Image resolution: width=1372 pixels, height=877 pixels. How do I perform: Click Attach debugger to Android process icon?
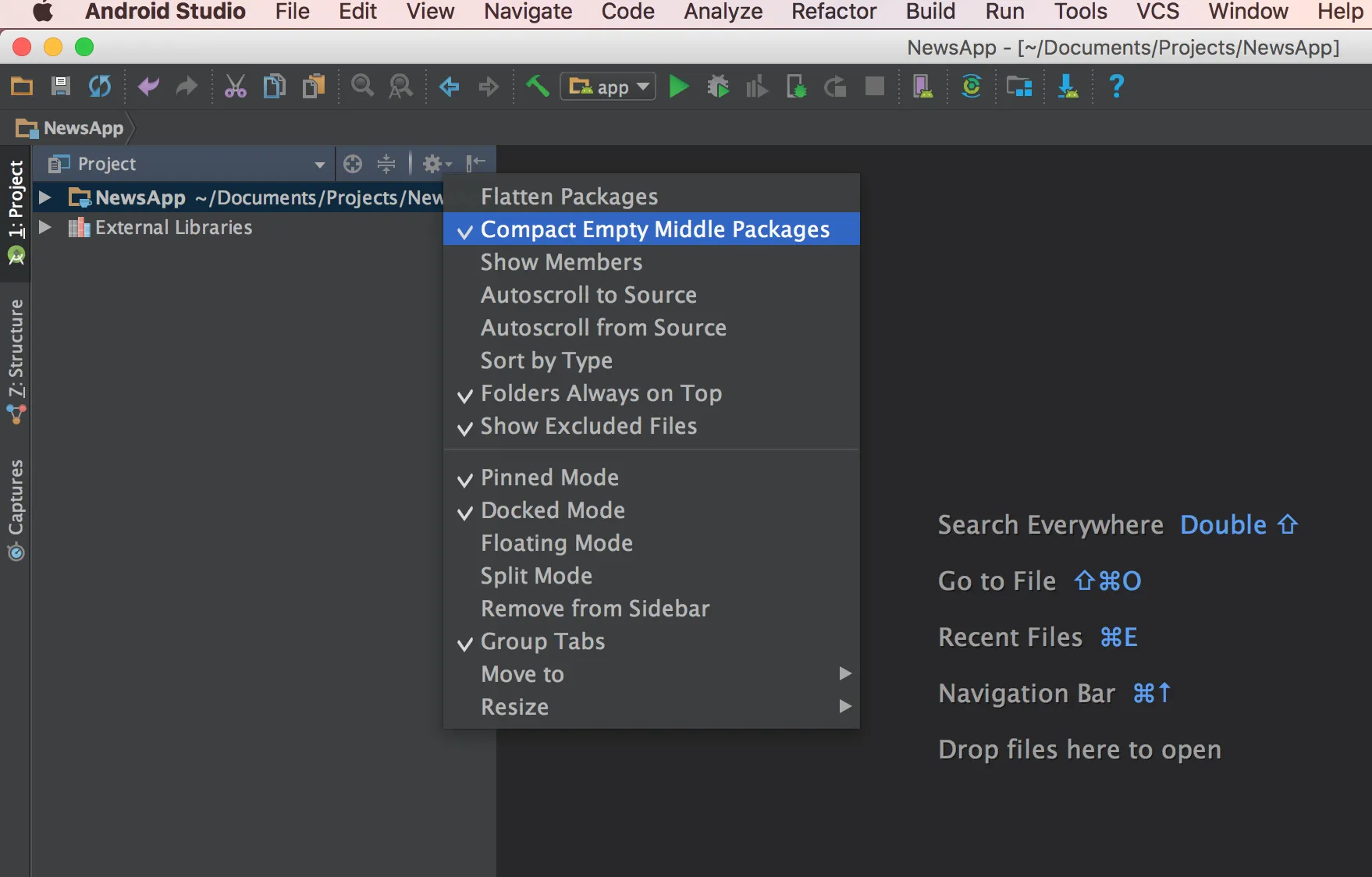[x=796, y=86]
